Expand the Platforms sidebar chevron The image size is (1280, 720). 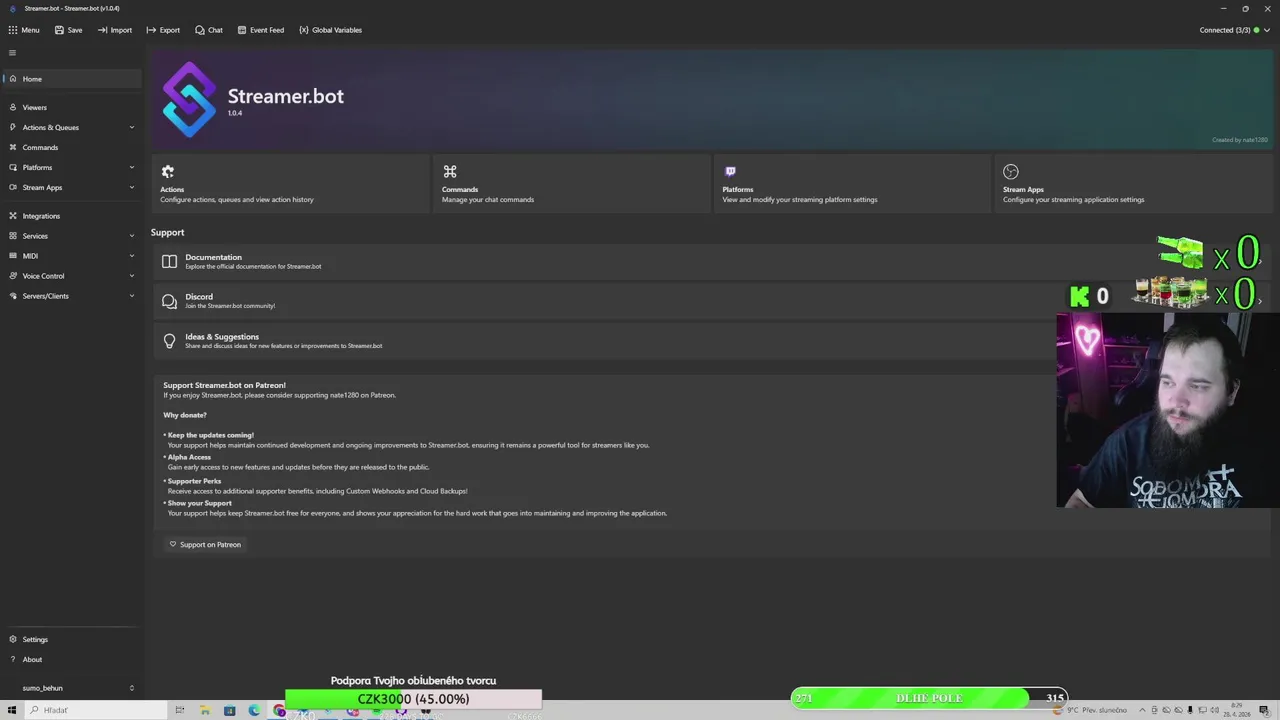(x=131, y=167)
